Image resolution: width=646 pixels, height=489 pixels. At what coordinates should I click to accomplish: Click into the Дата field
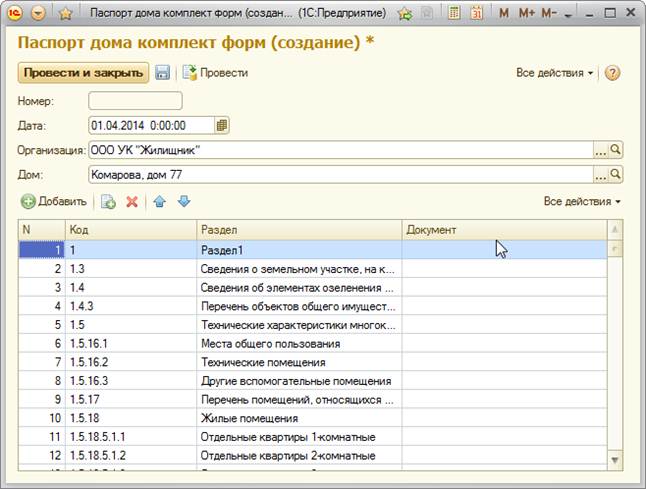click(x=151, y=125)
